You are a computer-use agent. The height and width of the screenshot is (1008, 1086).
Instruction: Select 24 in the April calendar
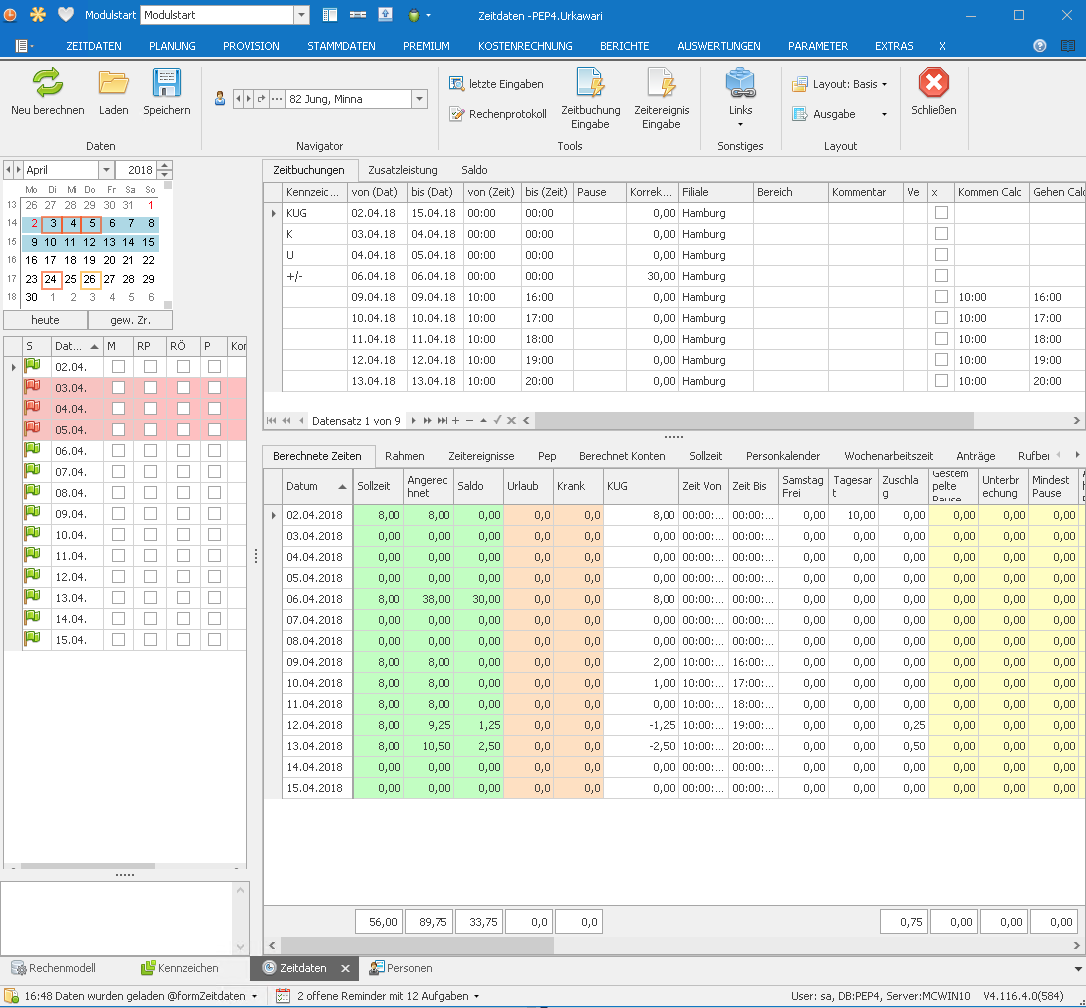[x=51, y=280]
